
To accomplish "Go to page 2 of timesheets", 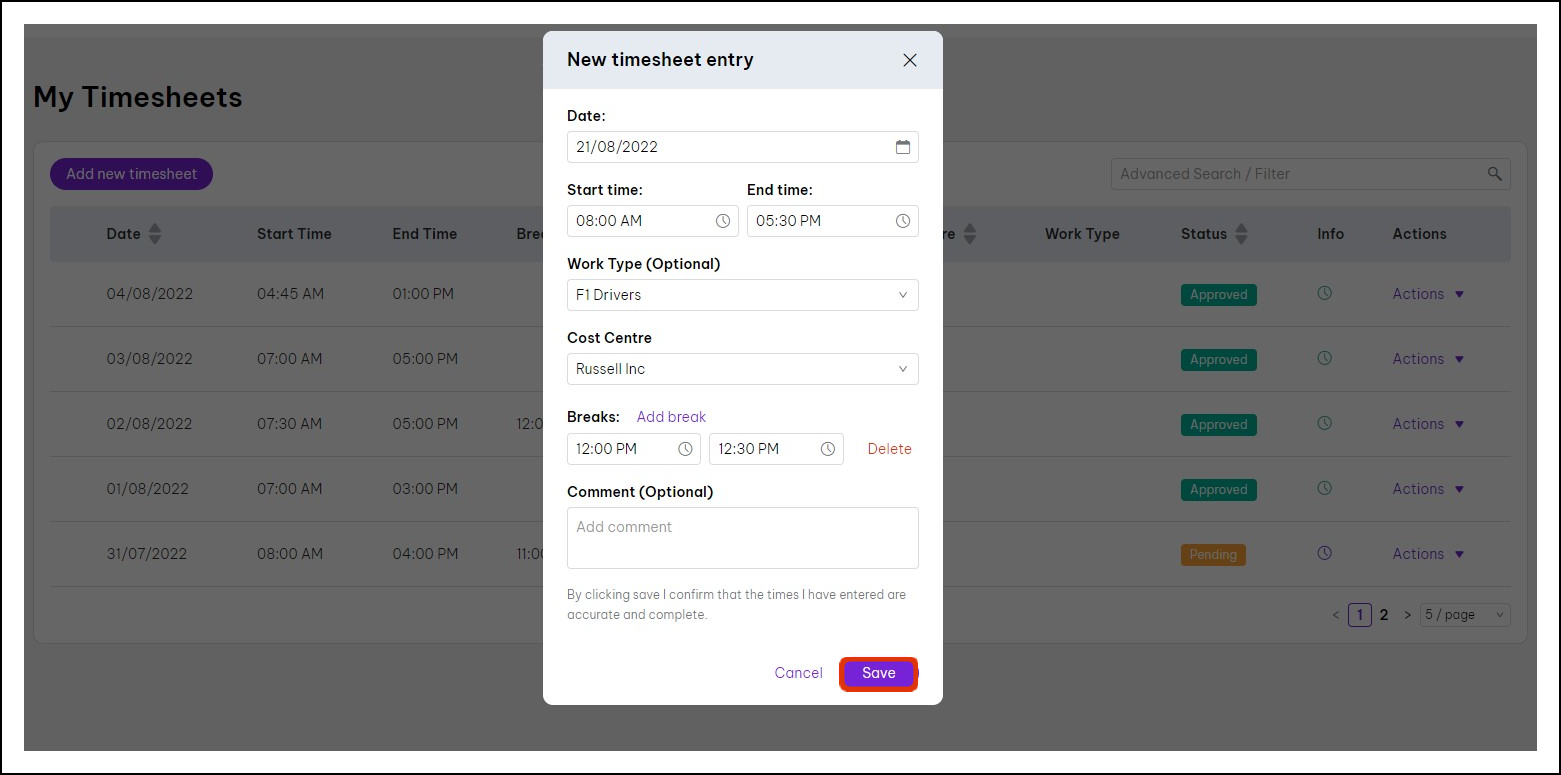I will click(x=1384, y=615).
